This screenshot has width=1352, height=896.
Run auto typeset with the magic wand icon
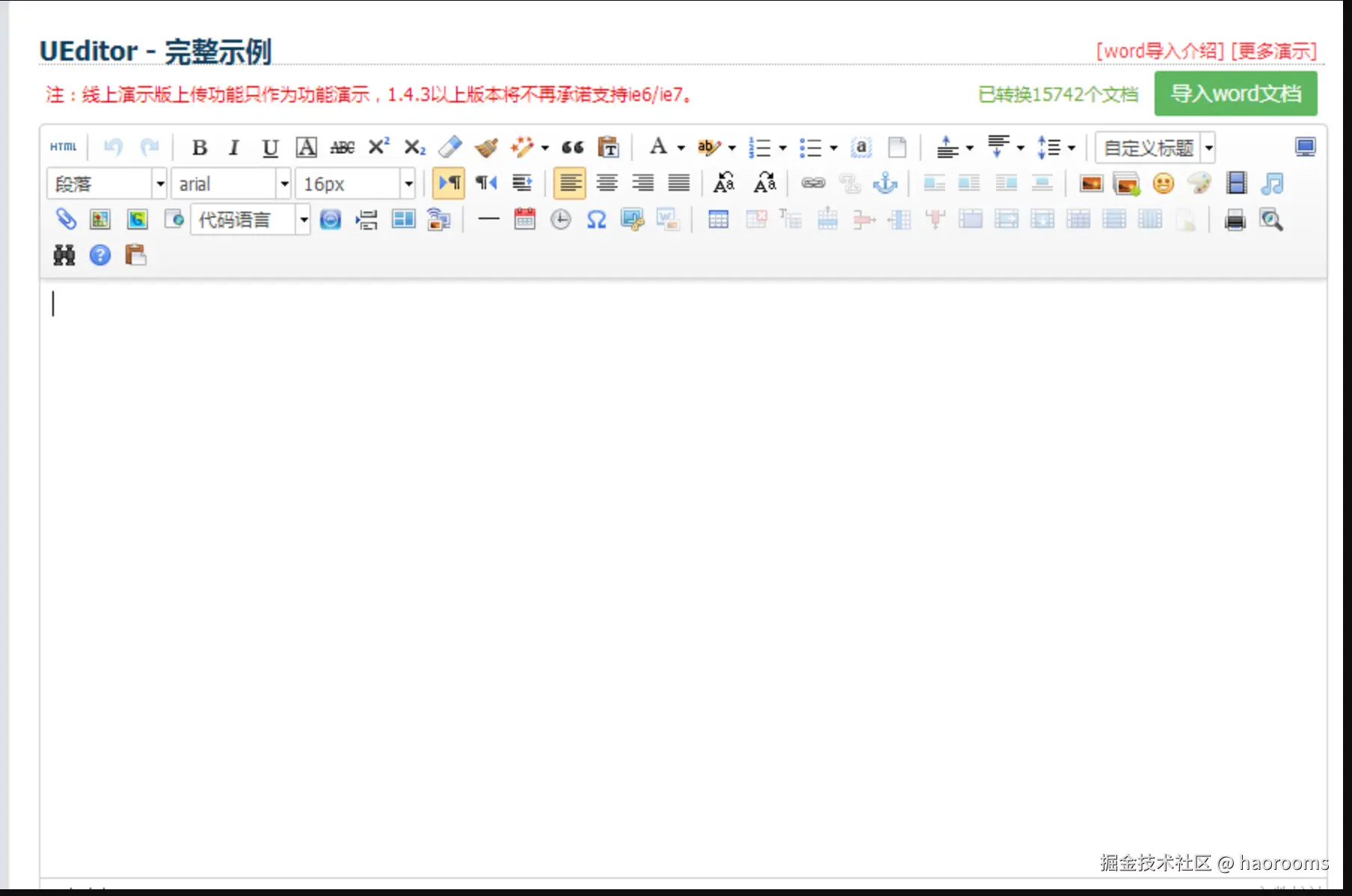[x=522, y=147]
